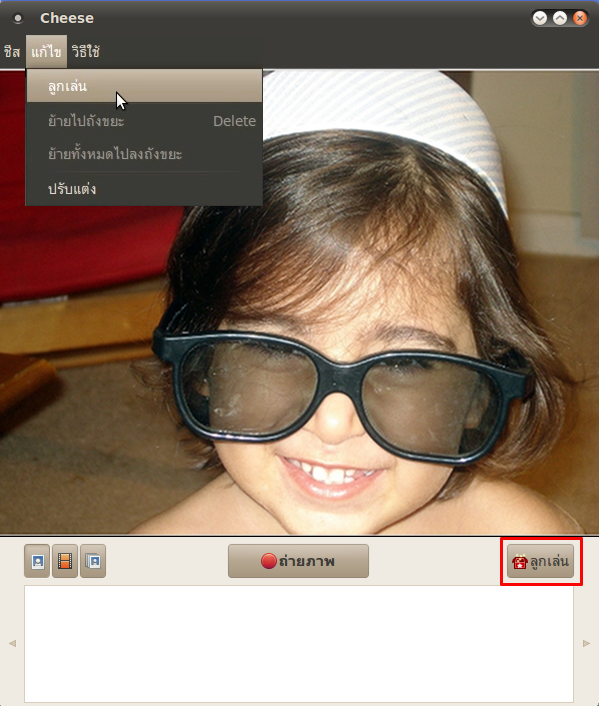Toggle the ลูกเล่น effects button
599x706 pixels.
(540, 561)
